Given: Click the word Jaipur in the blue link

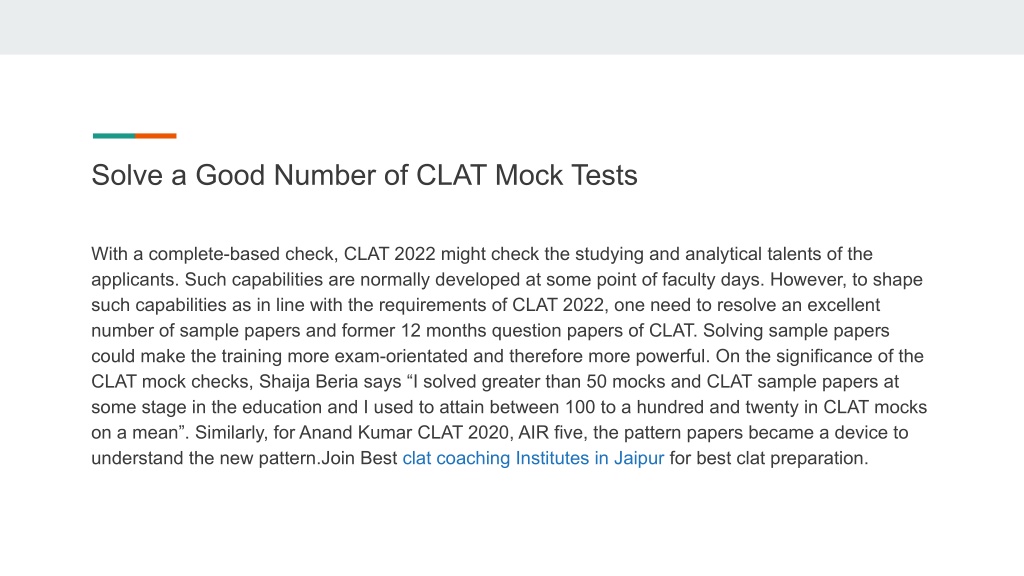Looking at the screenshot, I should point(639,458).
